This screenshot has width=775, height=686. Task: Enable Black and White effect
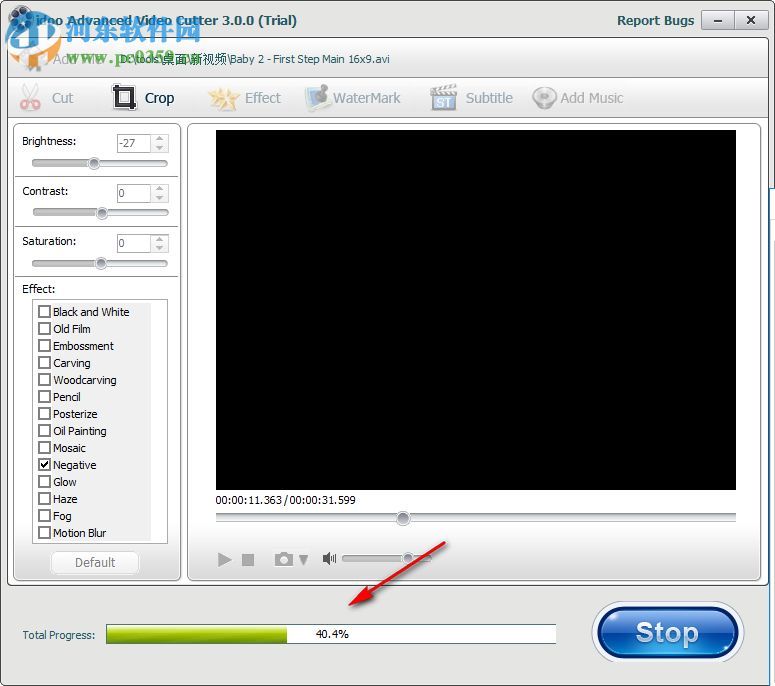[44, 311]
